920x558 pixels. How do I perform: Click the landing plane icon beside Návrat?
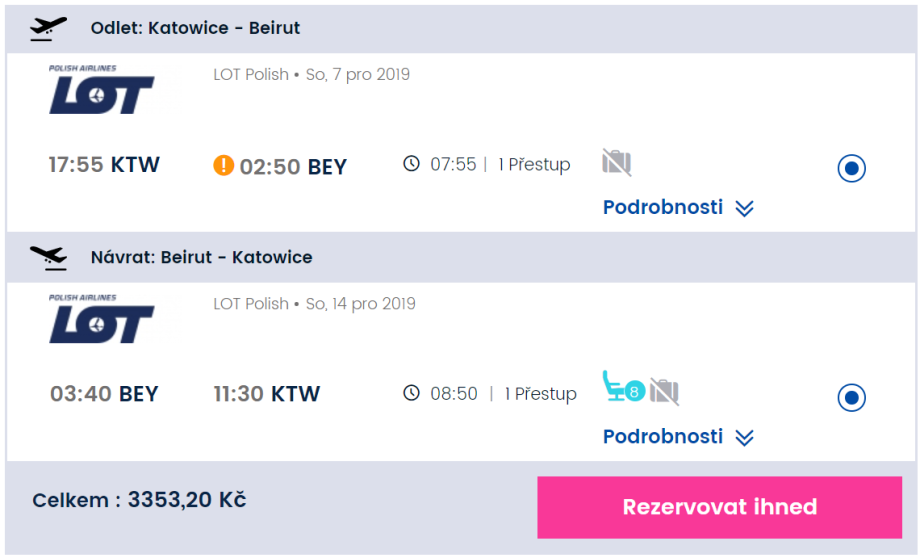[48, 257]
